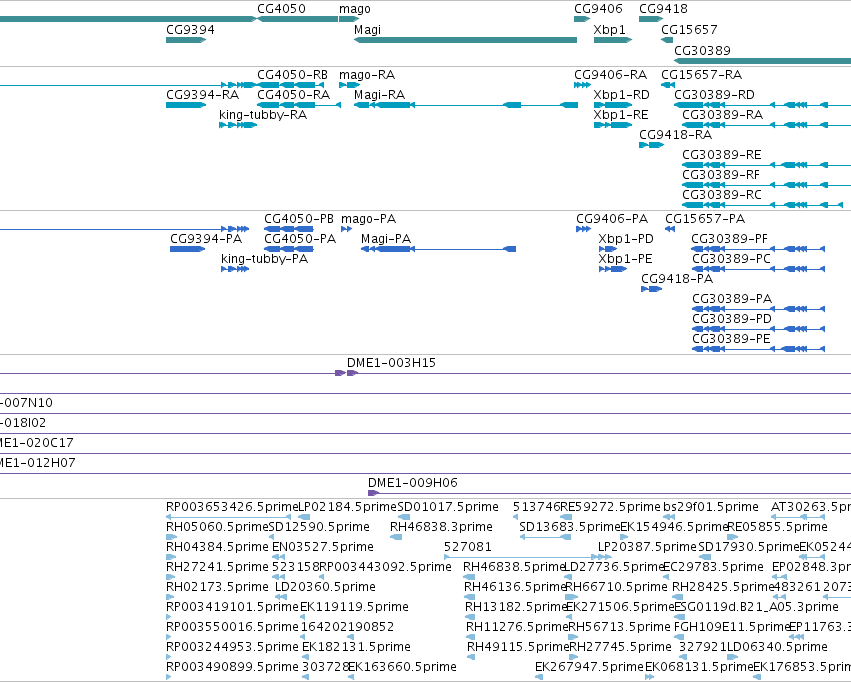Screen dimensions: 851x682
Task: Click the king-tubby-PA protein label
Action: tap(264, 259)
